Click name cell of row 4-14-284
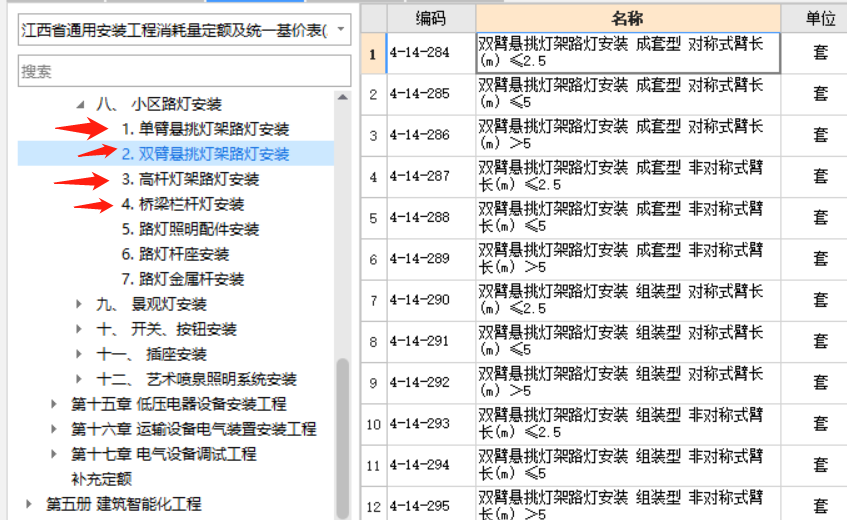 point(628,53)
